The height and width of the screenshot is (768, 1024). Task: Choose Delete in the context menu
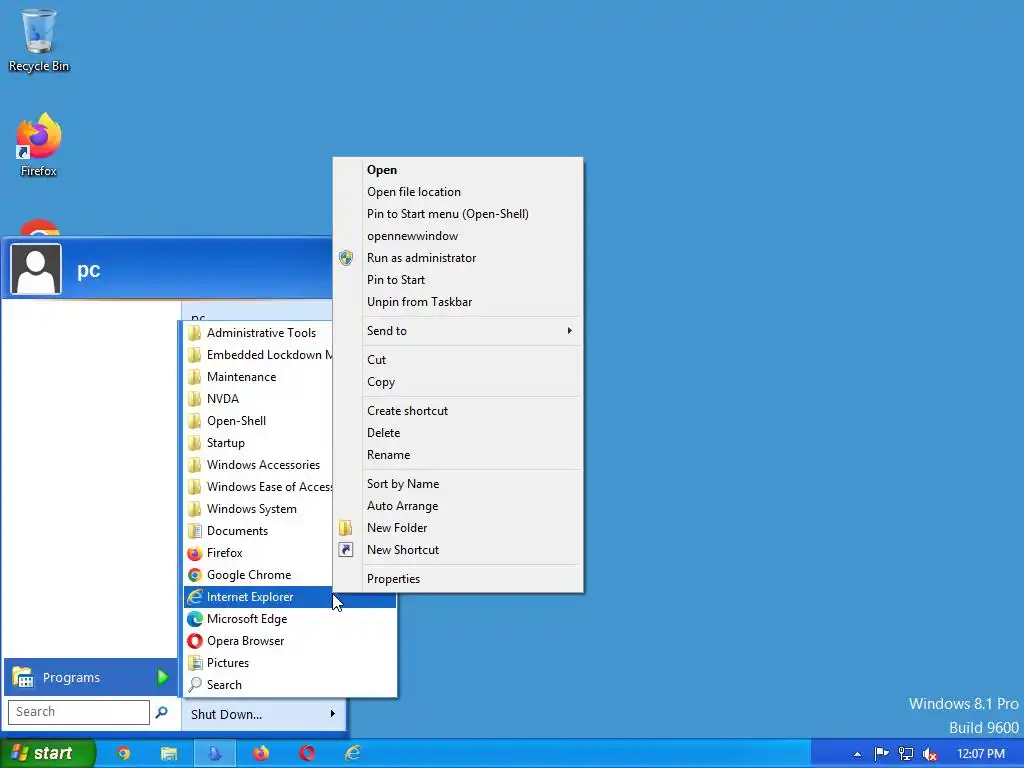click(x=458, y=433)
